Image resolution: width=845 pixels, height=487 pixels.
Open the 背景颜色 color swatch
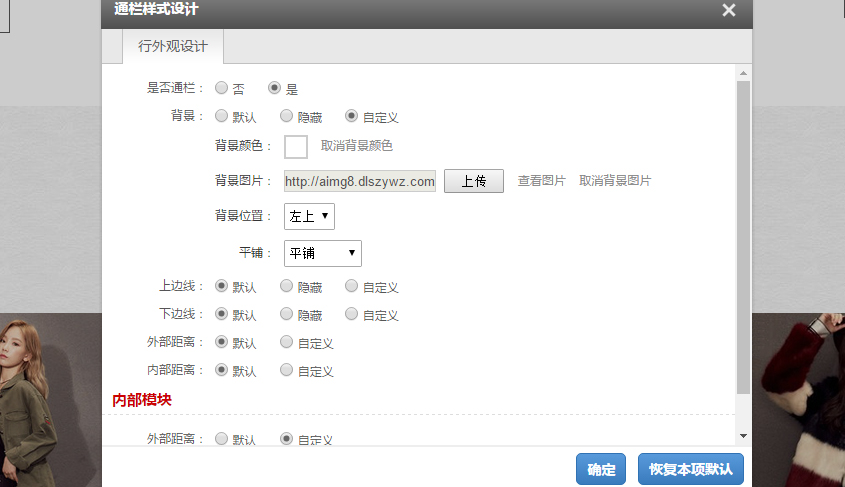[x=296, y=146]
